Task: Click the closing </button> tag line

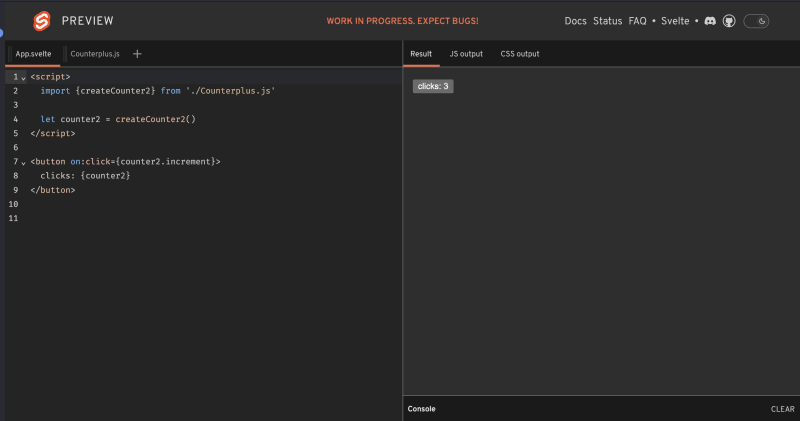Action: tap(53, 190)
